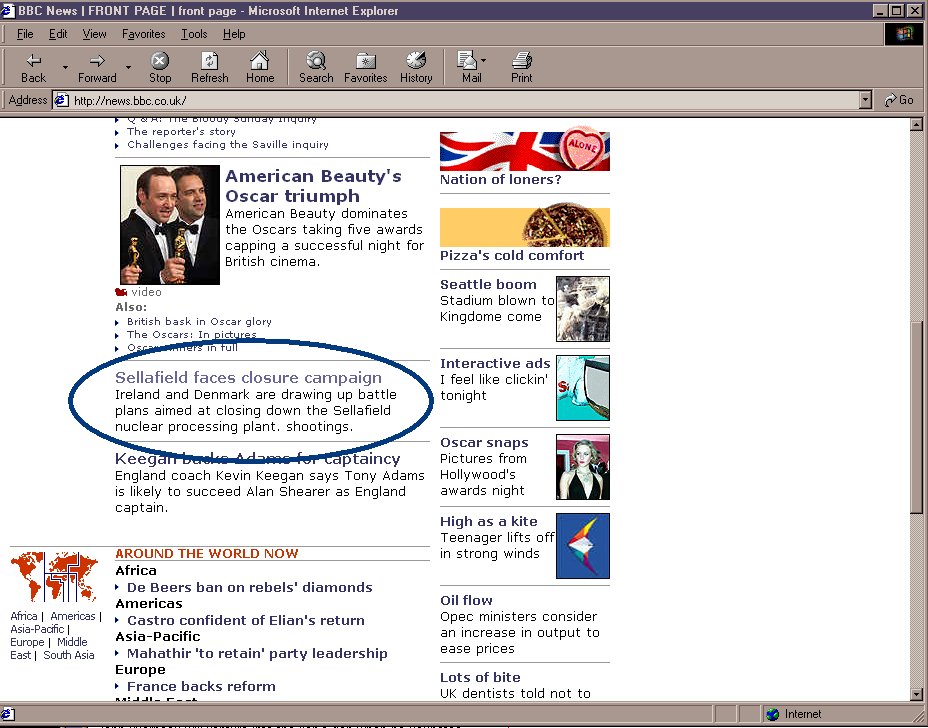
Task: Open the View menu
Action: click(94, 34)
